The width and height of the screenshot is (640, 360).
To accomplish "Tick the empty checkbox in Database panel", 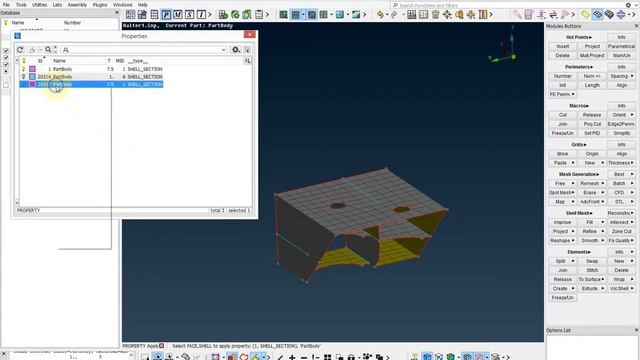I will click(6, 85).
